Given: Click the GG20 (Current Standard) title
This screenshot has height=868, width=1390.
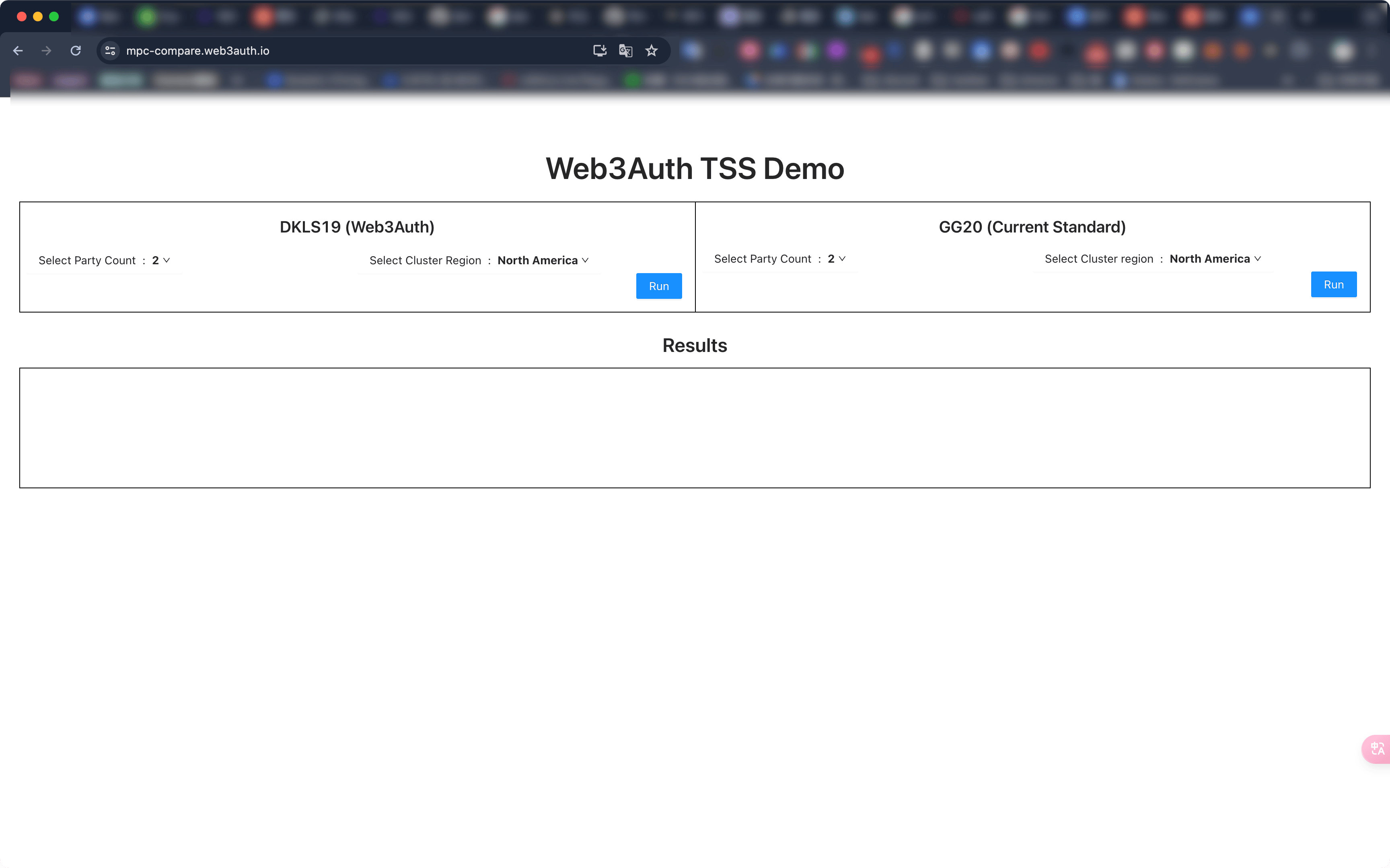Looking at the screenshot, I should point(1032,227).
